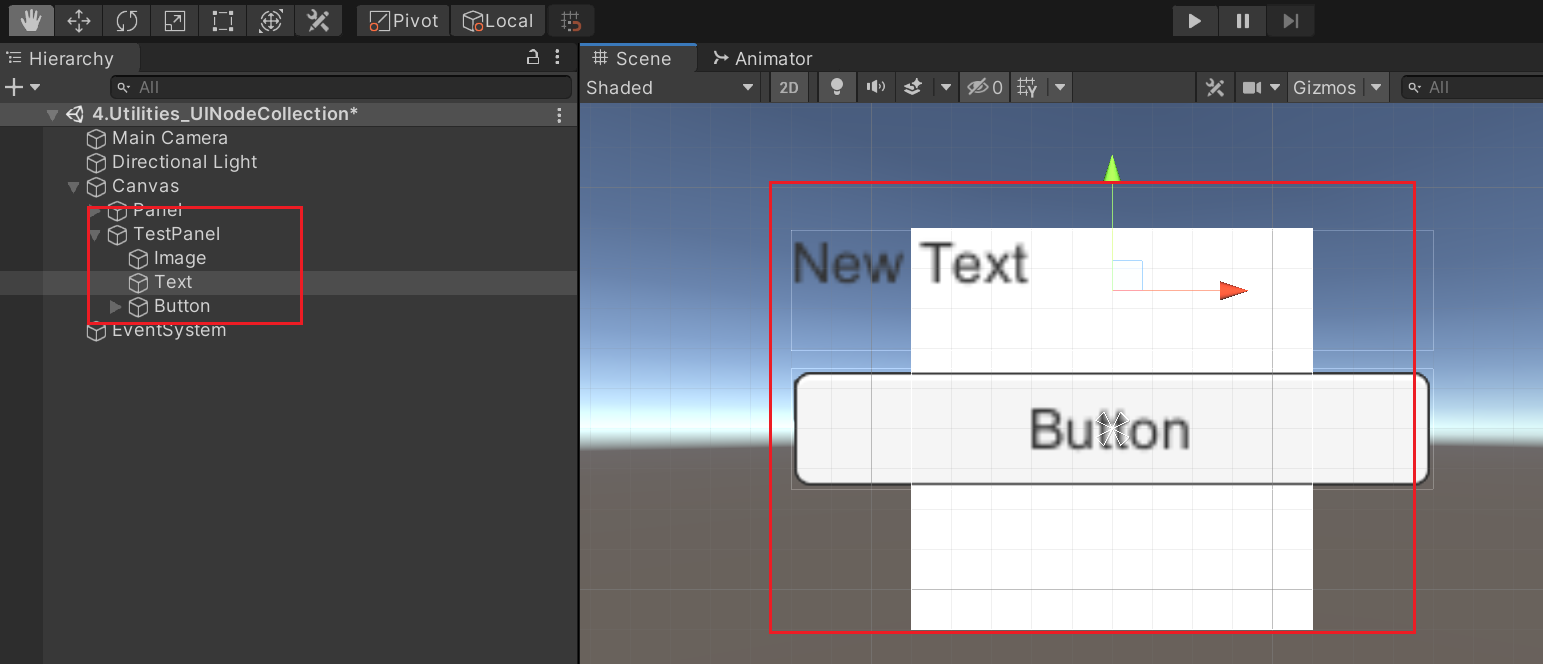Lock the Hierarchy panel

pyautogui.click(x=534, y=58)
